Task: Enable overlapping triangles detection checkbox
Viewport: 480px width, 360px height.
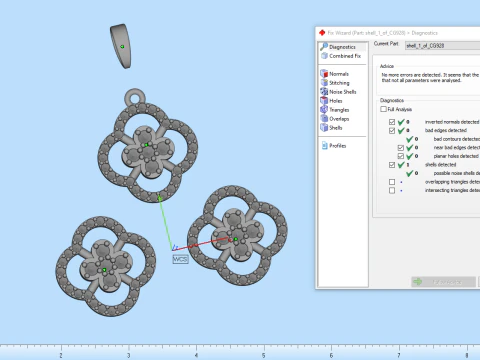Action: click(392, 182)
